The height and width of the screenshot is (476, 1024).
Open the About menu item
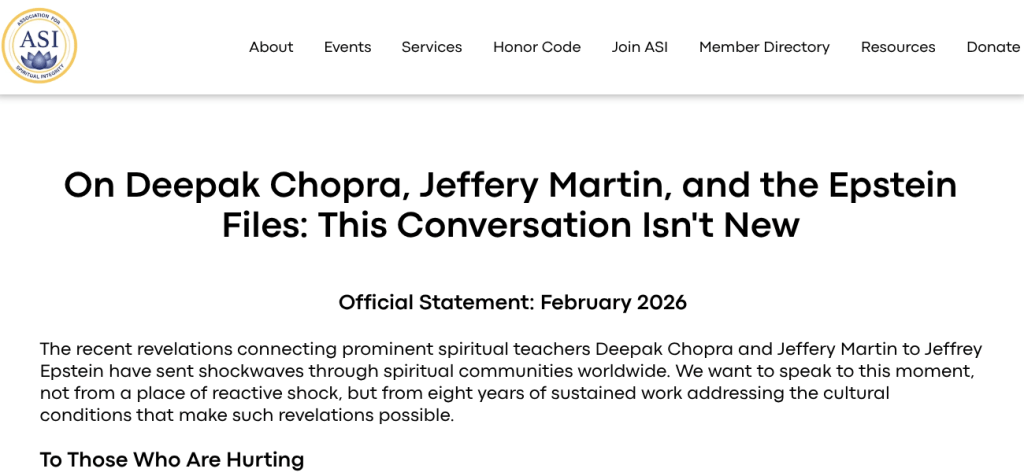271,47
